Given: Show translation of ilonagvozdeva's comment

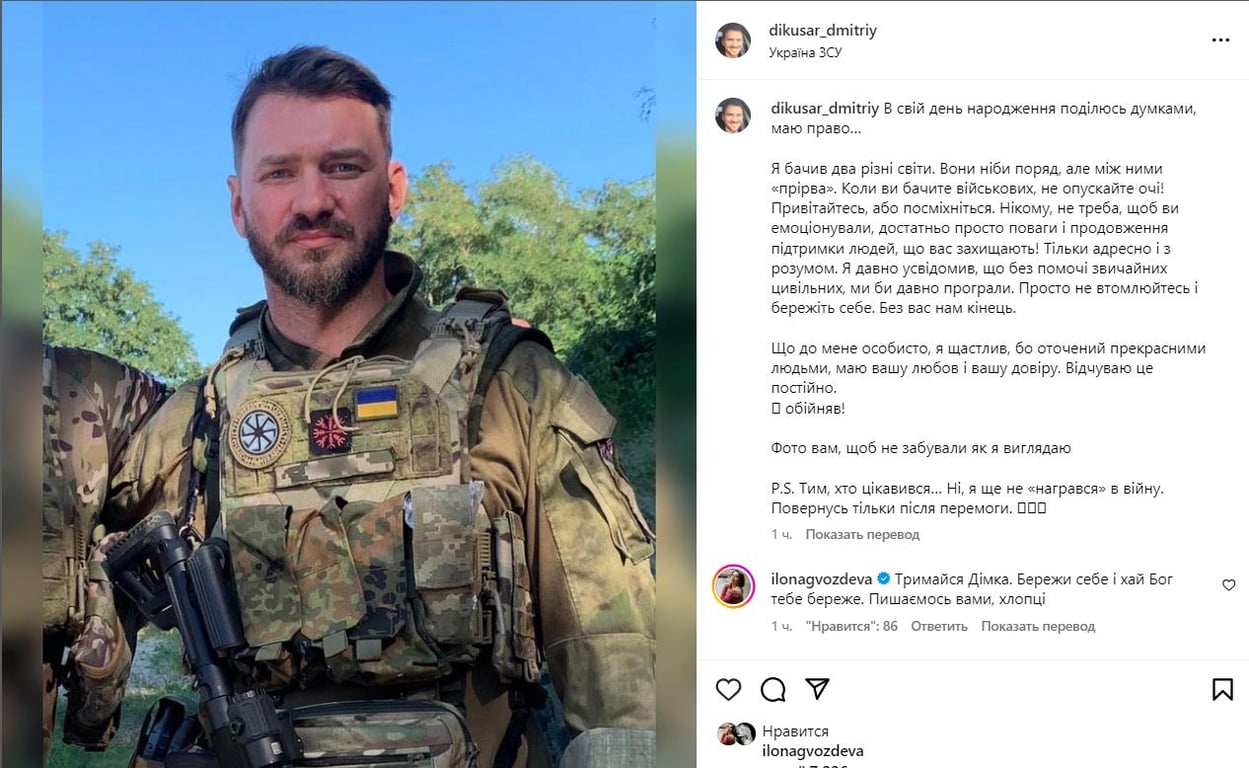Looking at the screenshot, I should [x=1038, y=626].
